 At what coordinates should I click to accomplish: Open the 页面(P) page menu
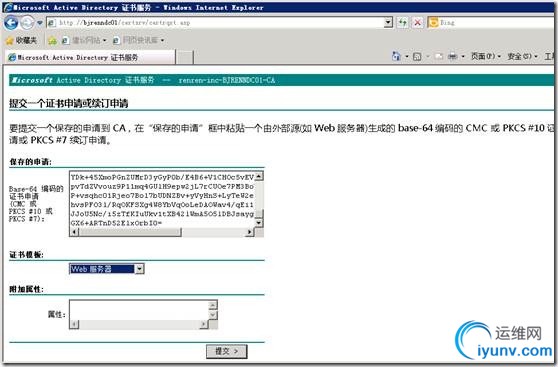point(485,56)
